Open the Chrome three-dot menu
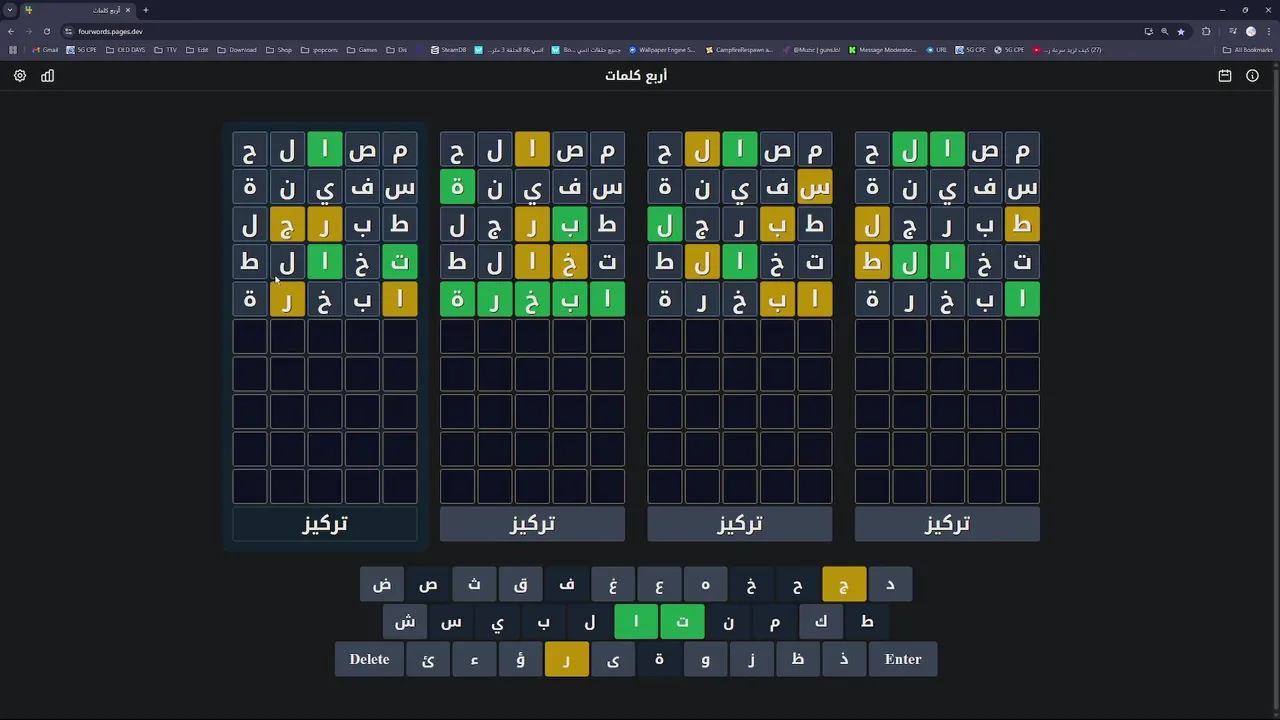 pyautogui.click(x=1268, y=31)
